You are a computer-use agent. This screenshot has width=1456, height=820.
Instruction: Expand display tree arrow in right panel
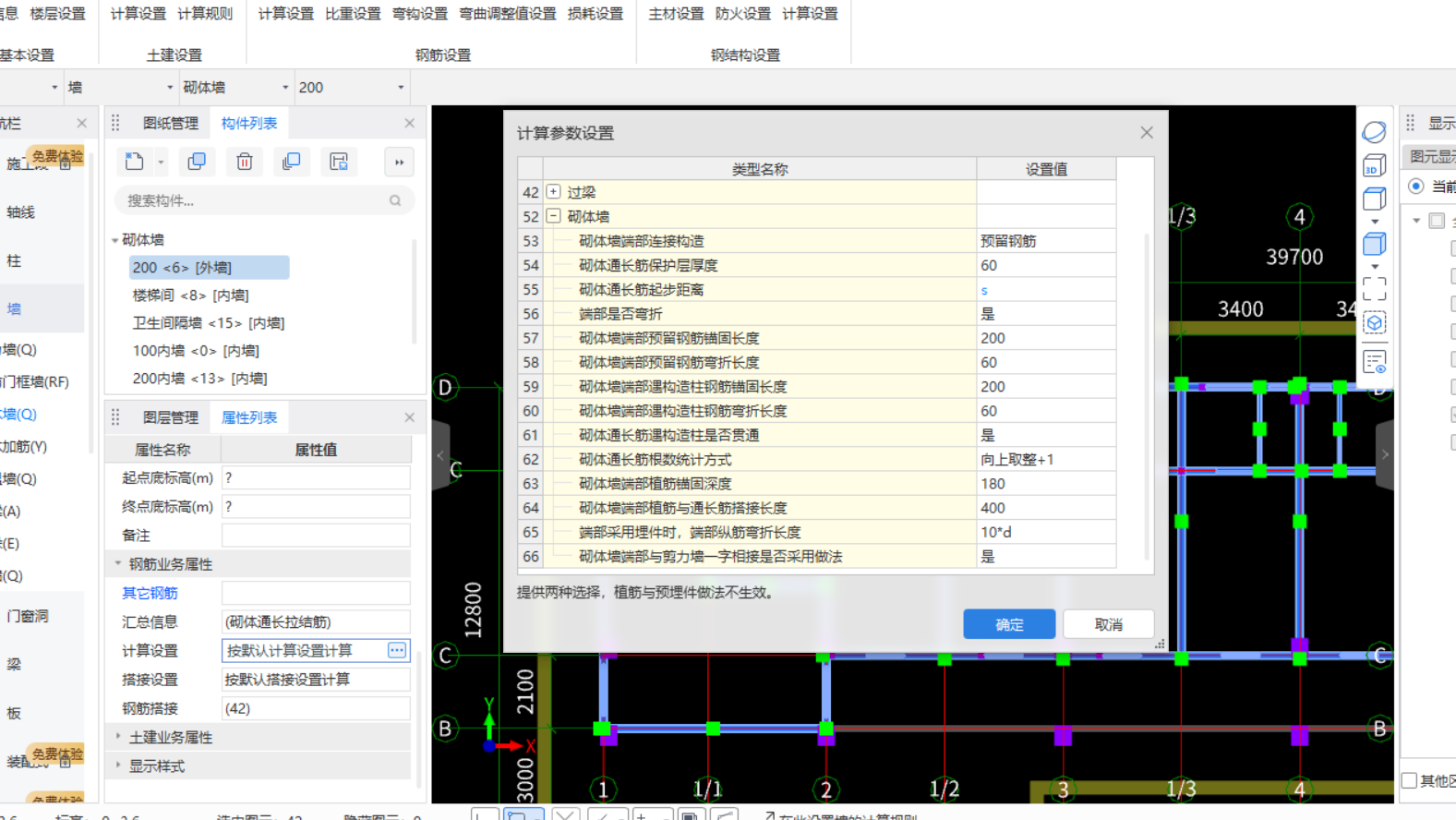tap(1416, 221)
